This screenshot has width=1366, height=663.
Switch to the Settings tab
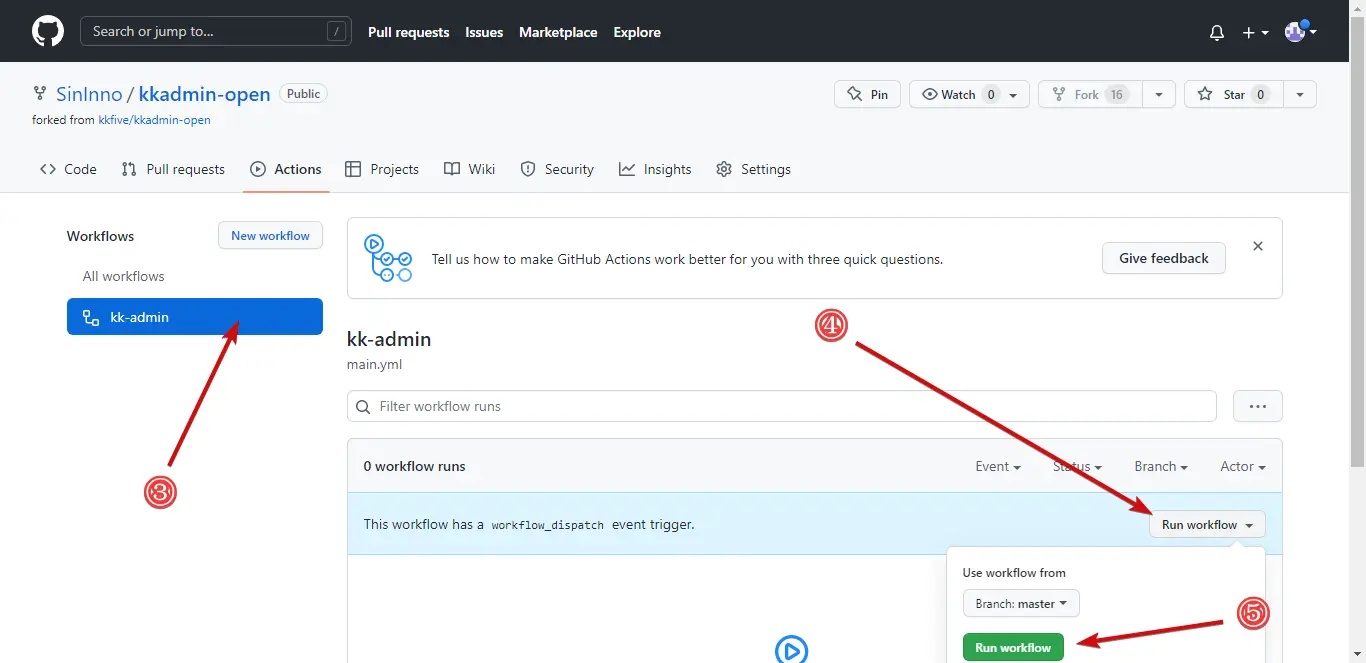coord(754,169)
